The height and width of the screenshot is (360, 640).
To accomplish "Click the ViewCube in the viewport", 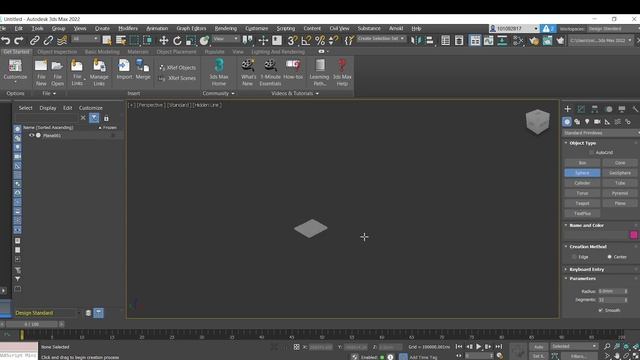I will coord(538,121).
